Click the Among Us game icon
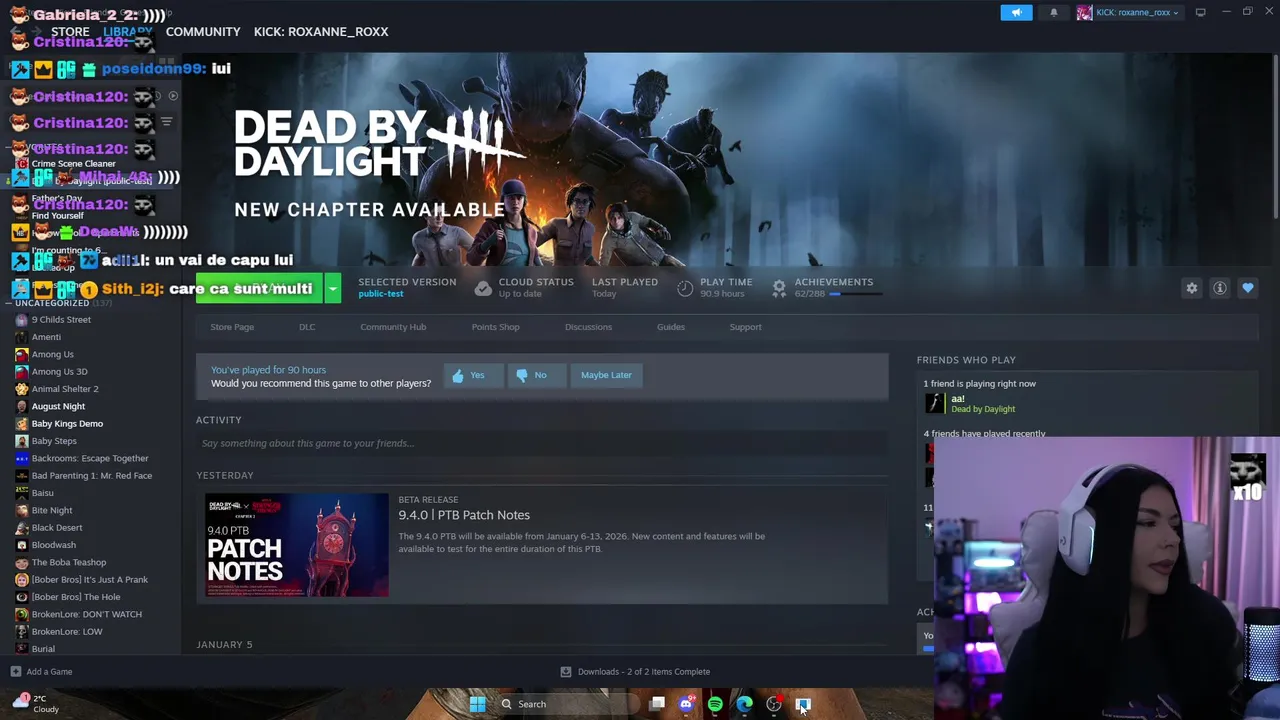The width and height of the screenshot is (1280, 720). (22, 354)
